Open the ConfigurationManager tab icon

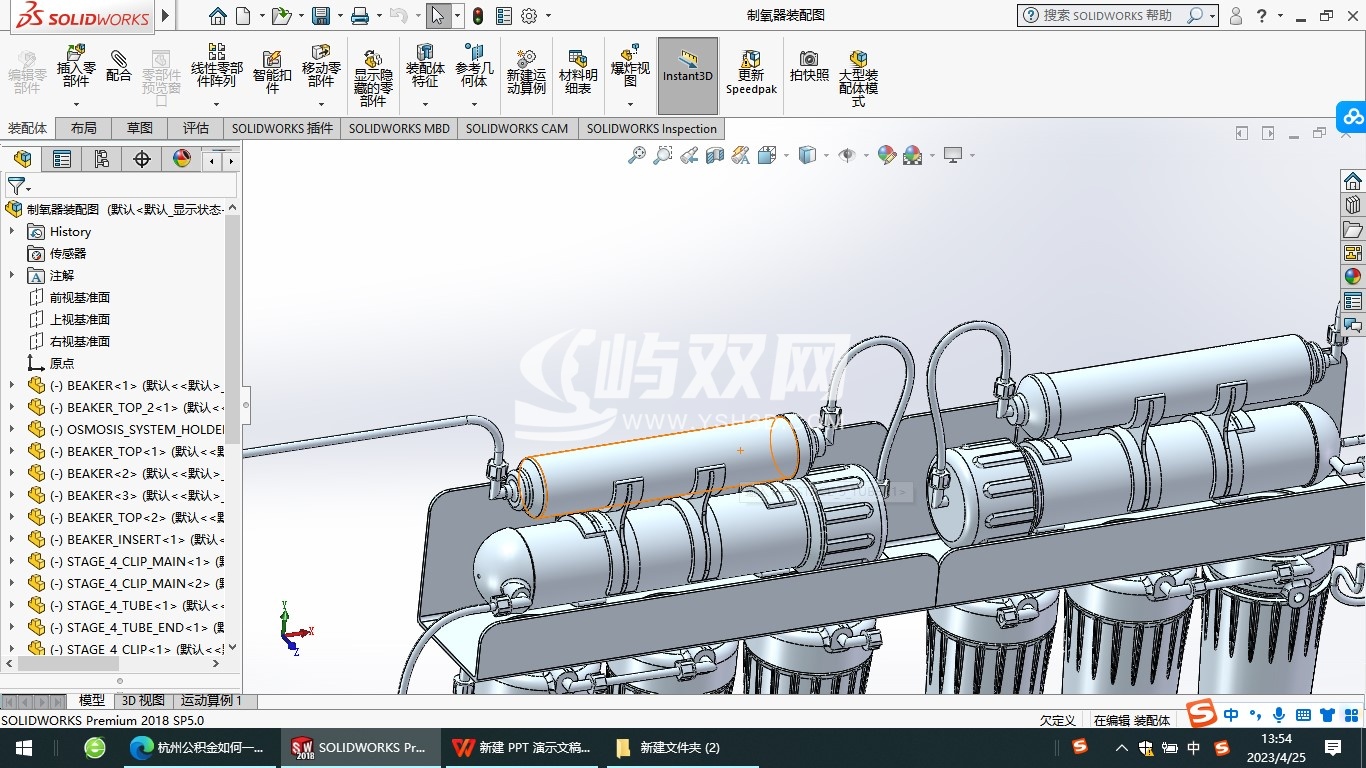(102, 159)
